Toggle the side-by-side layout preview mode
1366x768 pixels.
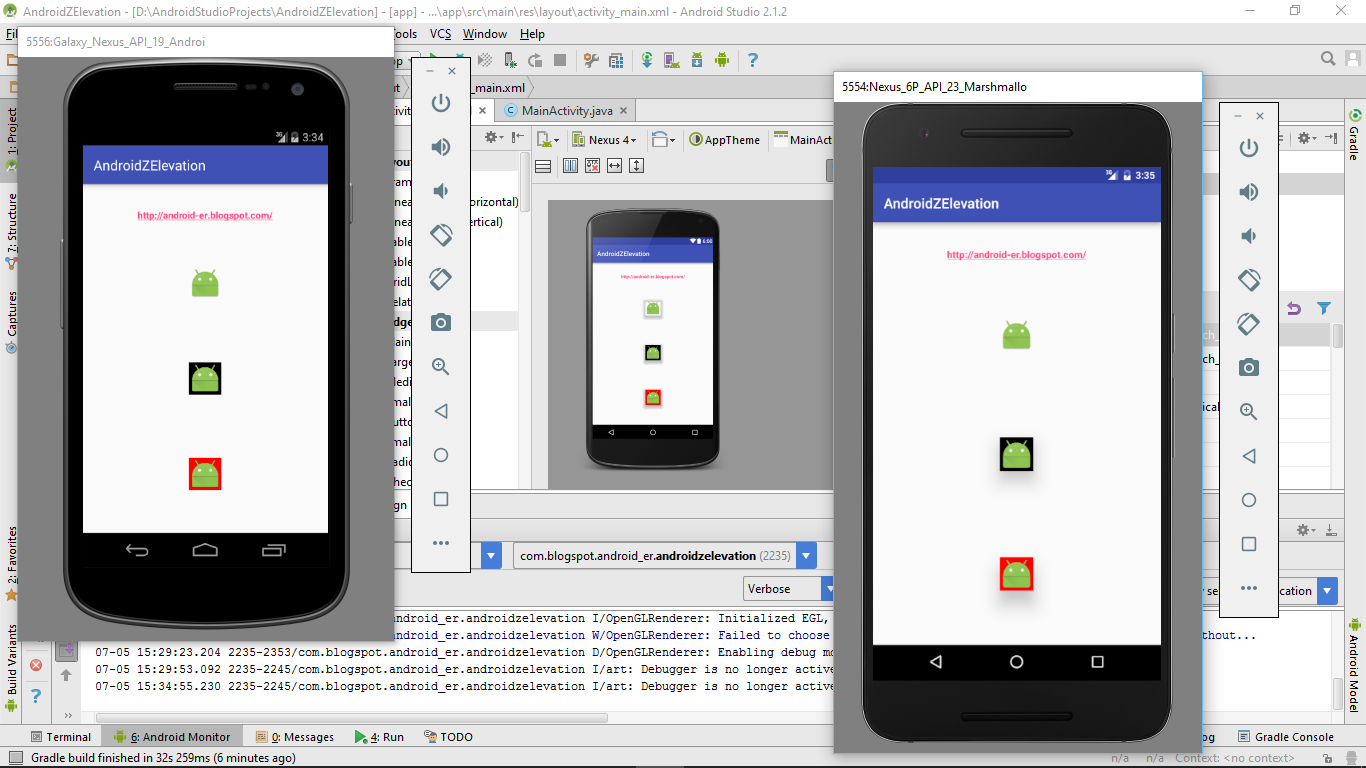pyautogui.click(x=569, y=166)
